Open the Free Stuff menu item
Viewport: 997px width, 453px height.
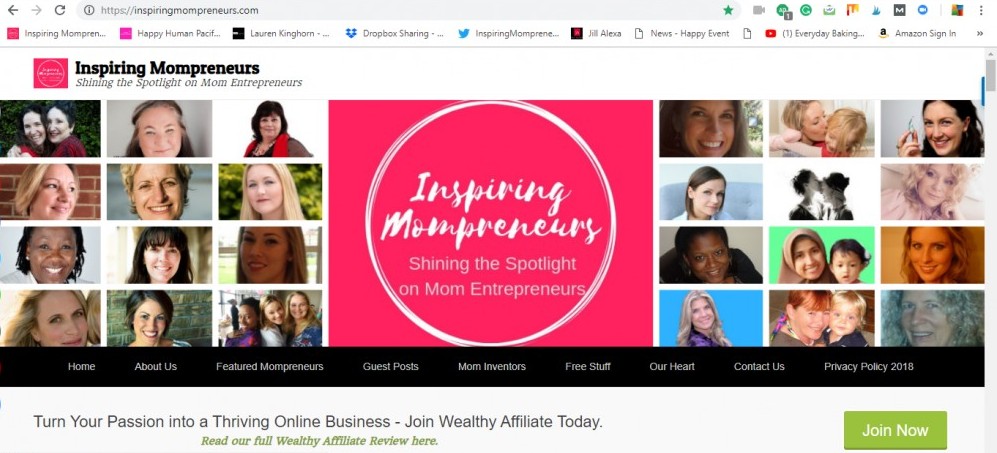pos(588,366)
